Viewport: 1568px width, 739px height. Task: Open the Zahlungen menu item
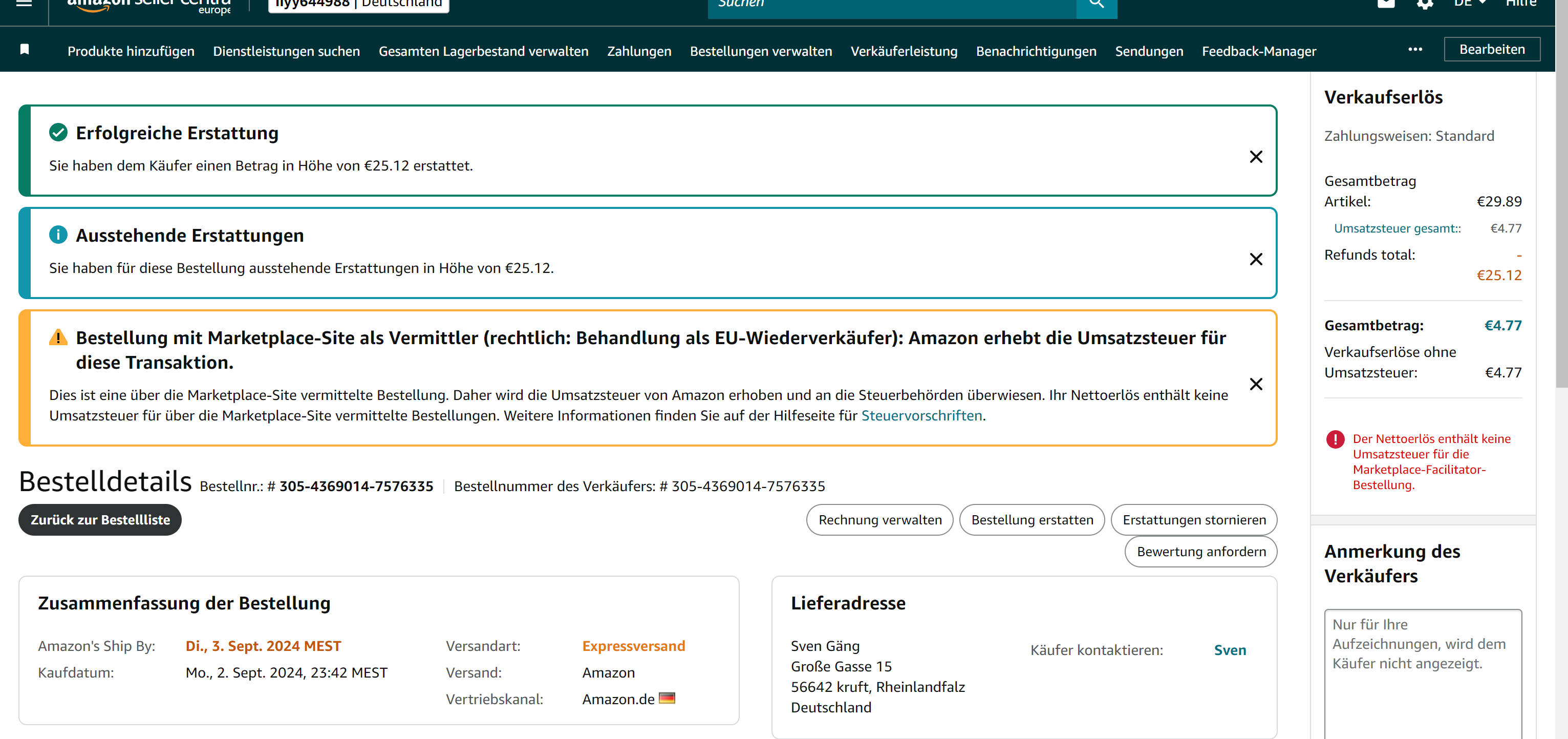pyautogui.click(x=638, y=51)
